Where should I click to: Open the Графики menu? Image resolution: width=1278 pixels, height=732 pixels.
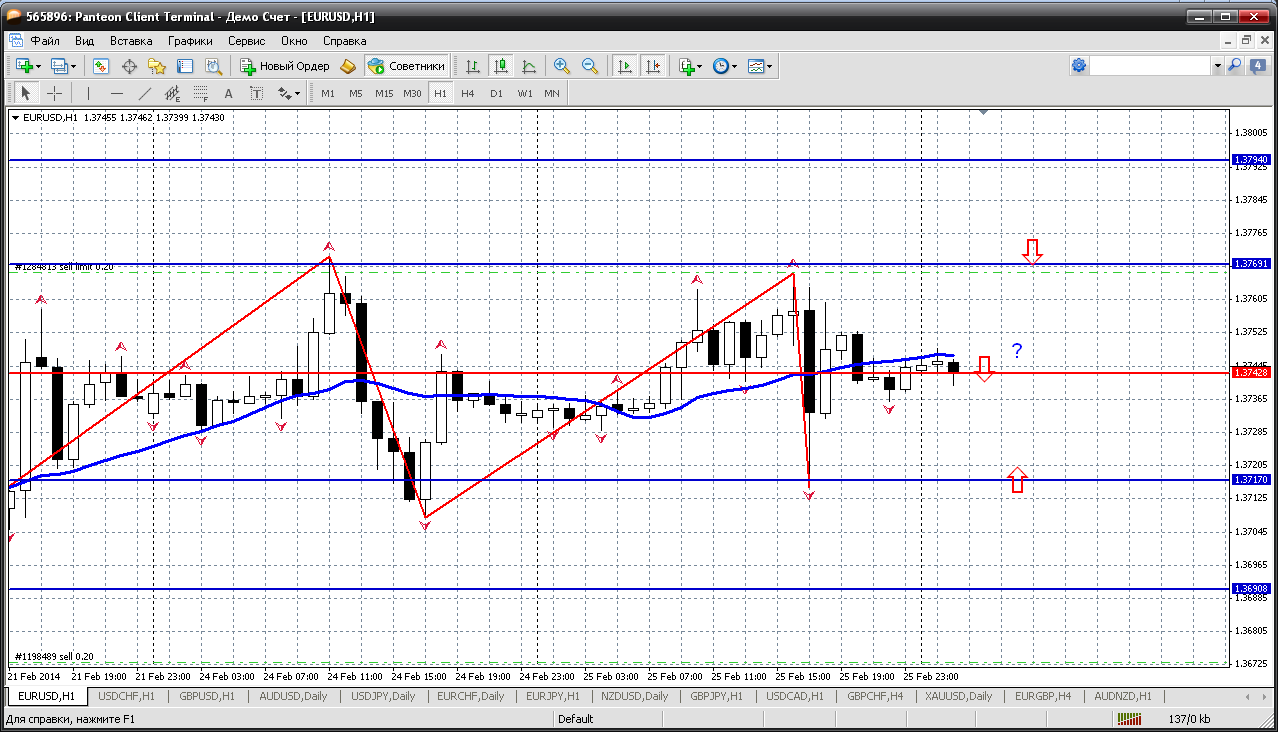tap(191, 41)
